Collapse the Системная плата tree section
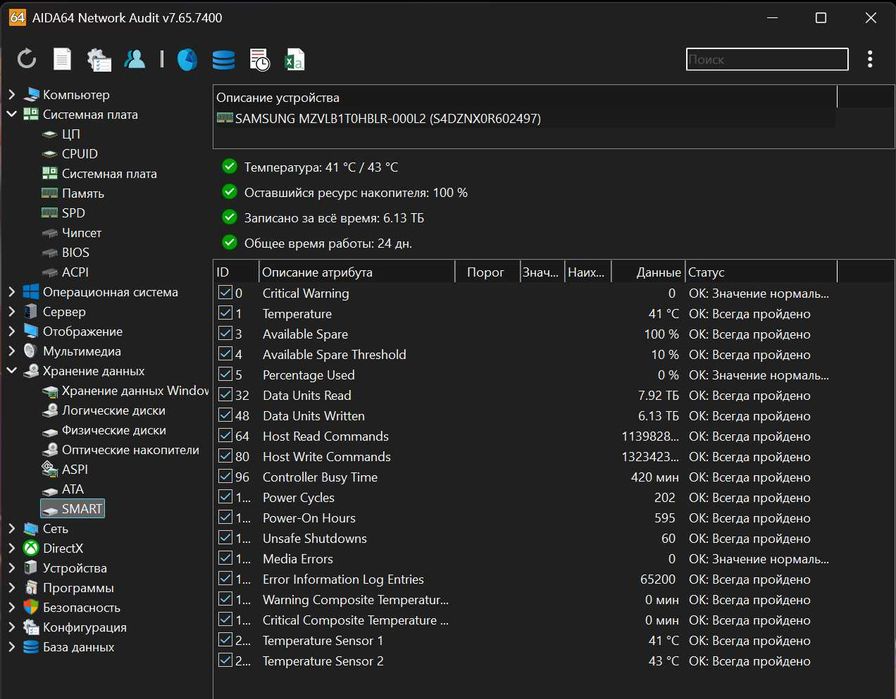The height and width of the screenshot is (699, 896). 12,115
